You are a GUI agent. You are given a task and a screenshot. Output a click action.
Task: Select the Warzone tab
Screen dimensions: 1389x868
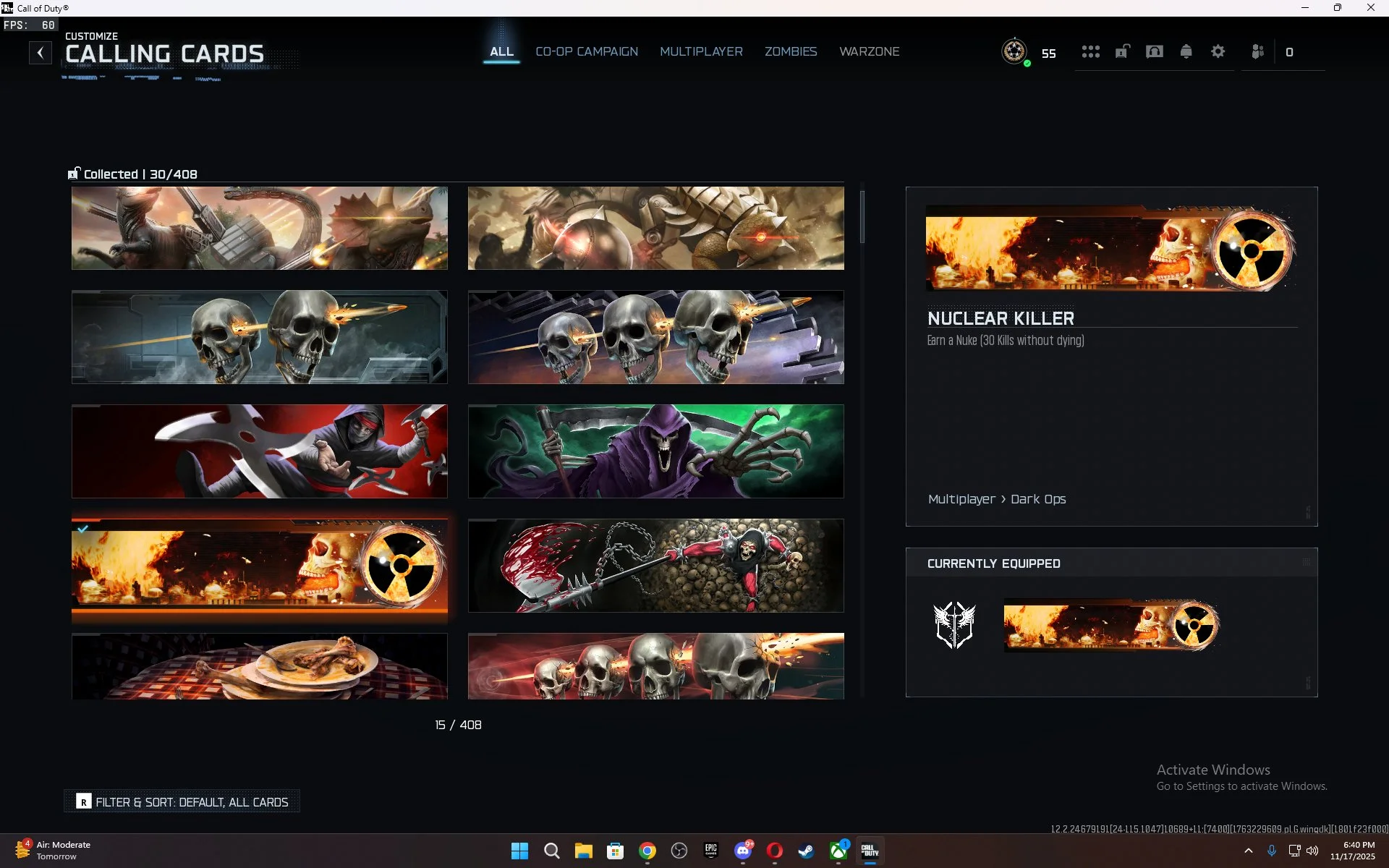pyautogui.click(x=869, y=52)
